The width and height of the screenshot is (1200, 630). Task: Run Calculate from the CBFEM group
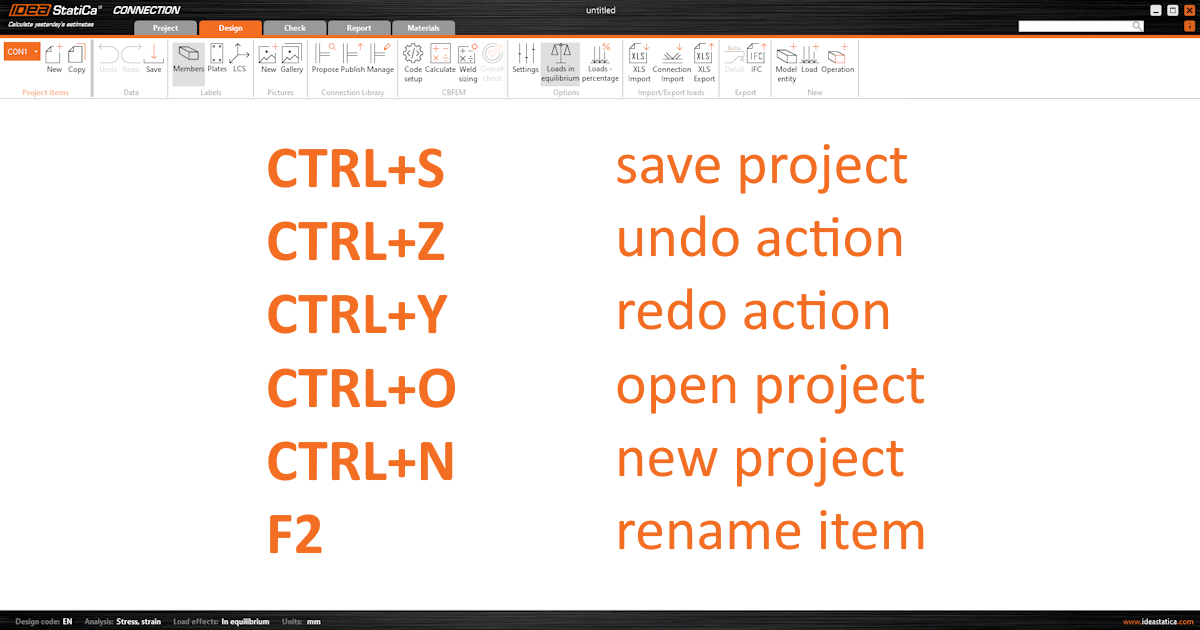(440, 62)
